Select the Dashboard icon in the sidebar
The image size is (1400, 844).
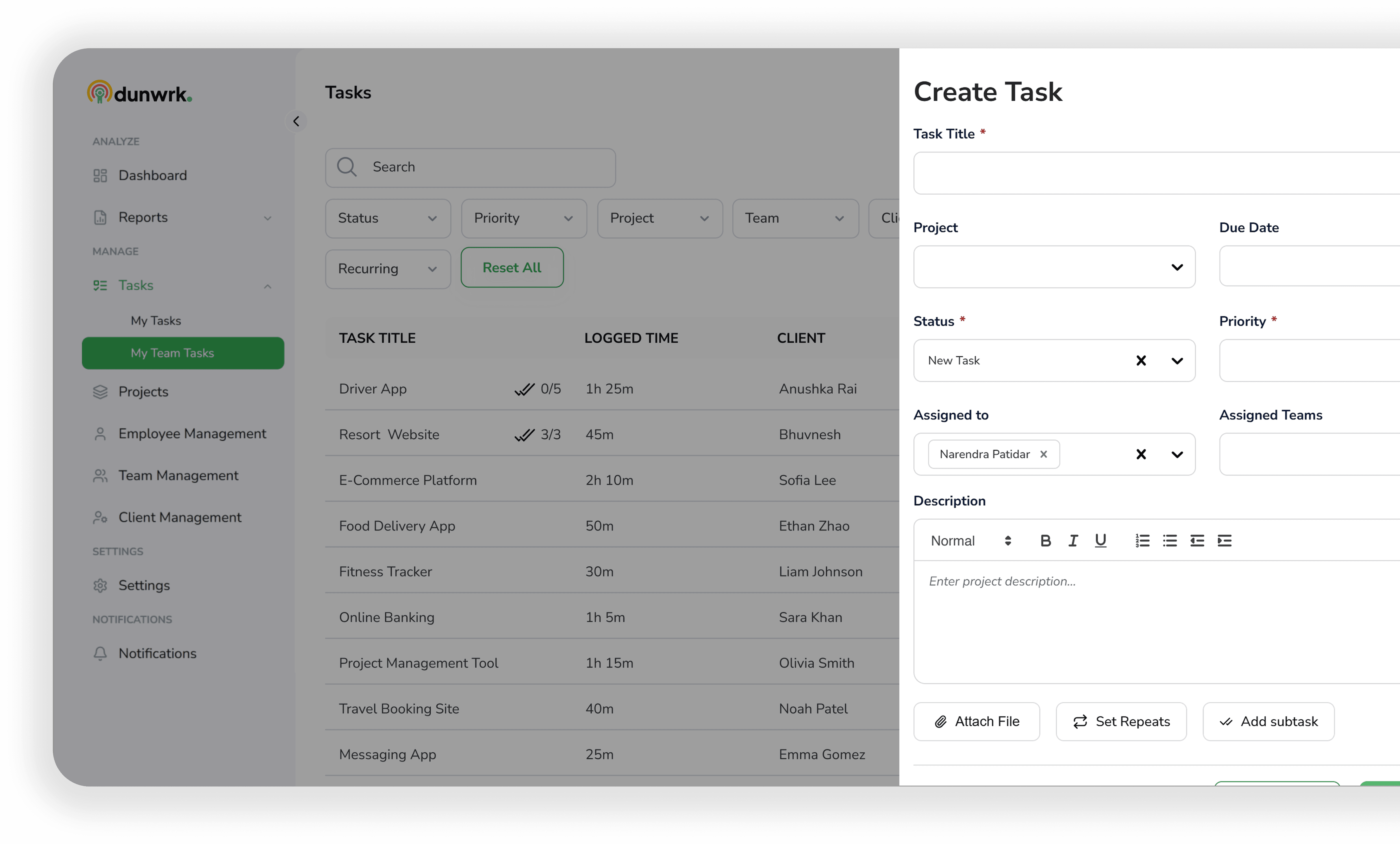tap(100, 175)
